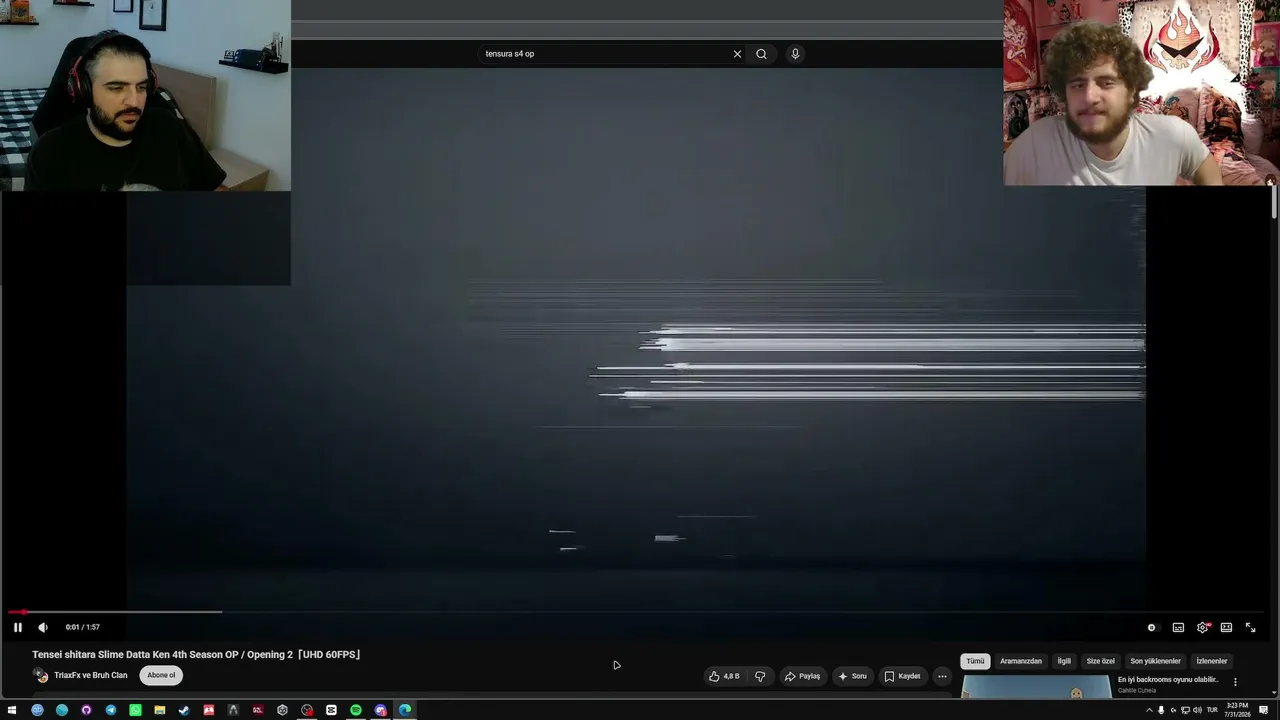Click the Soru button
This screenshot has height=720, width=1280.
point(852,676)
